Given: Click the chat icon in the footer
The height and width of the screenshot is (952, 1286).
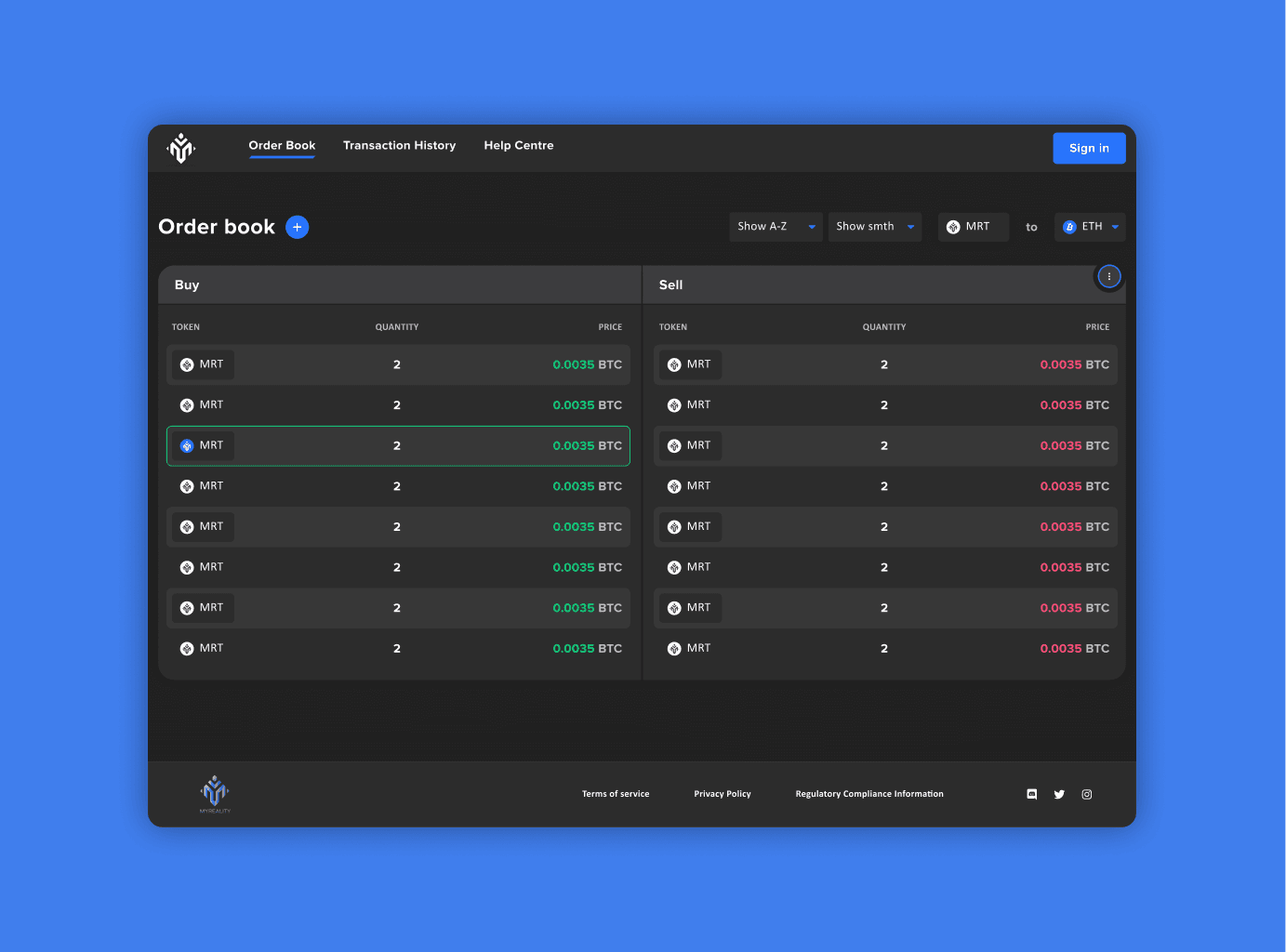Looking at the screenshot, I should pos(1031,795).
